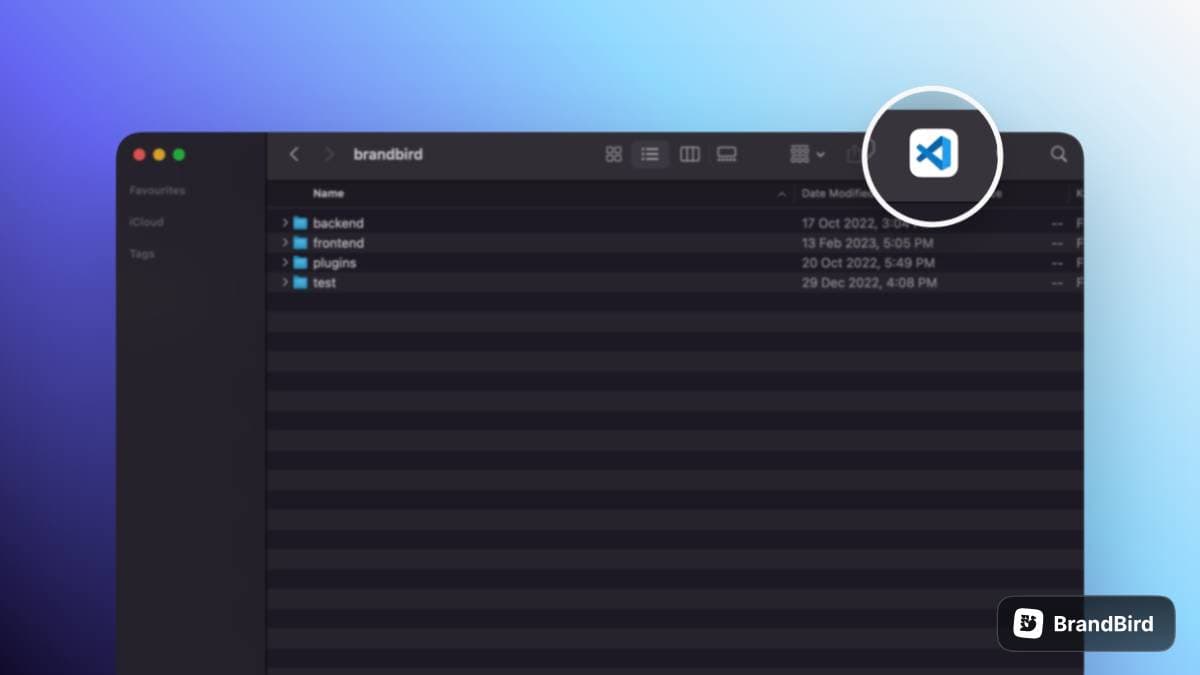Maximize the window with green button
1200x675 pixels.
[x=179, y=154]
